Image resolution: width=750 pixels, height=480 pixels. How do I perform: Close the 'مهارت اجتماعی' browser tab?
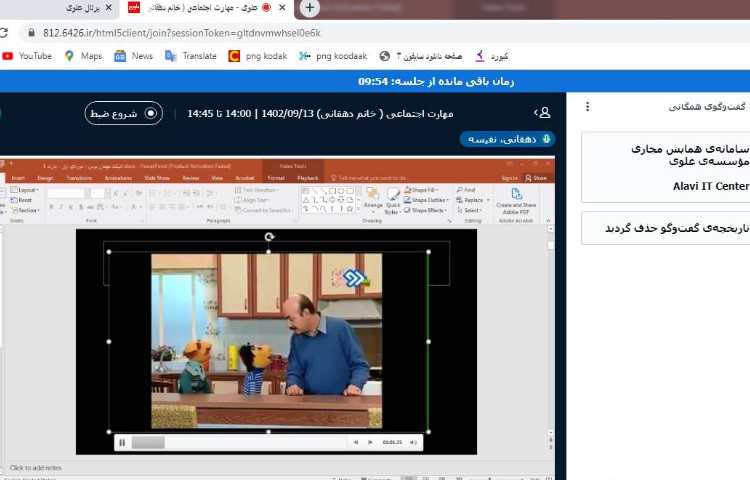[x=282, y=8]
